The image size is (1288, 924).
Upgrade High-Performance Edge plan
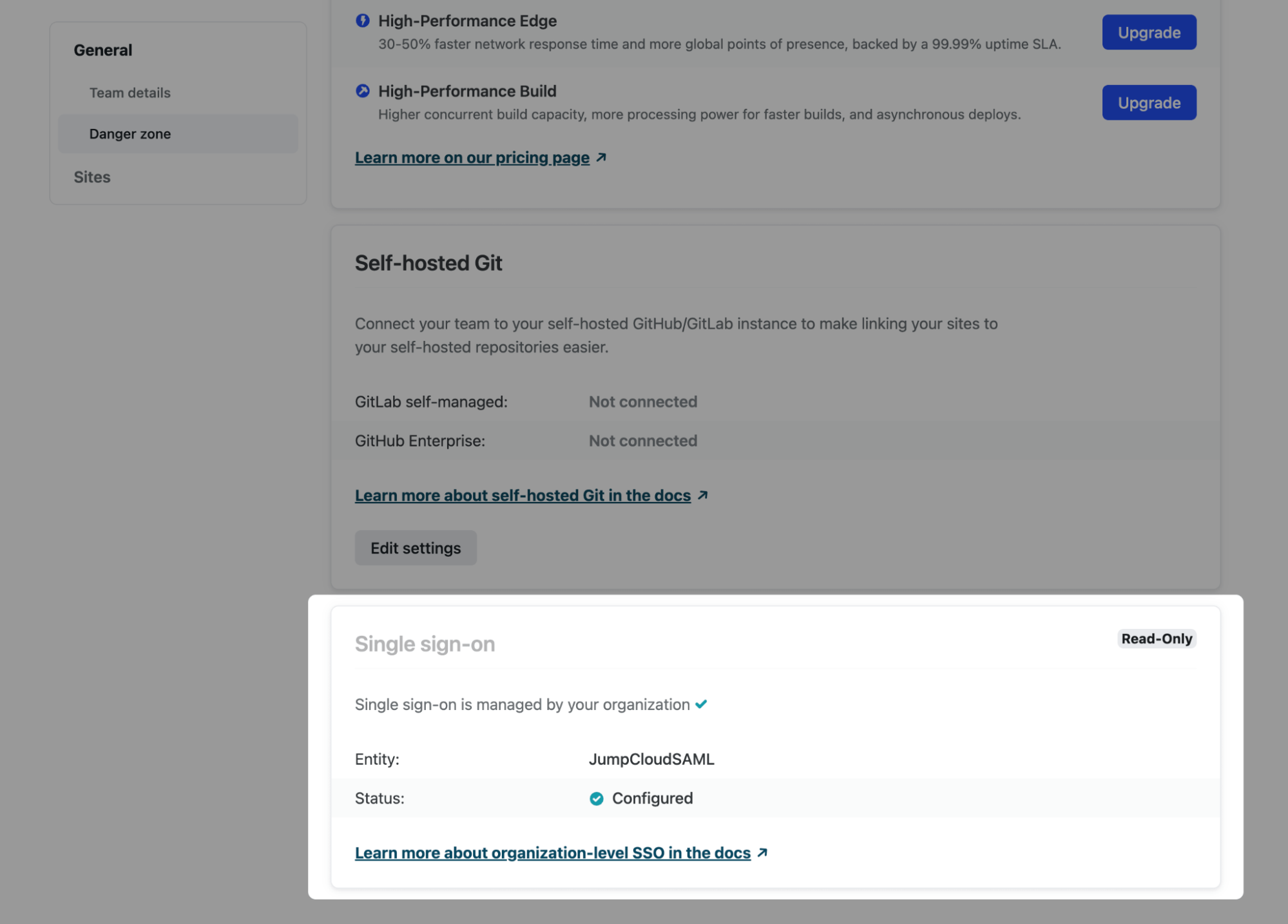1149,32
